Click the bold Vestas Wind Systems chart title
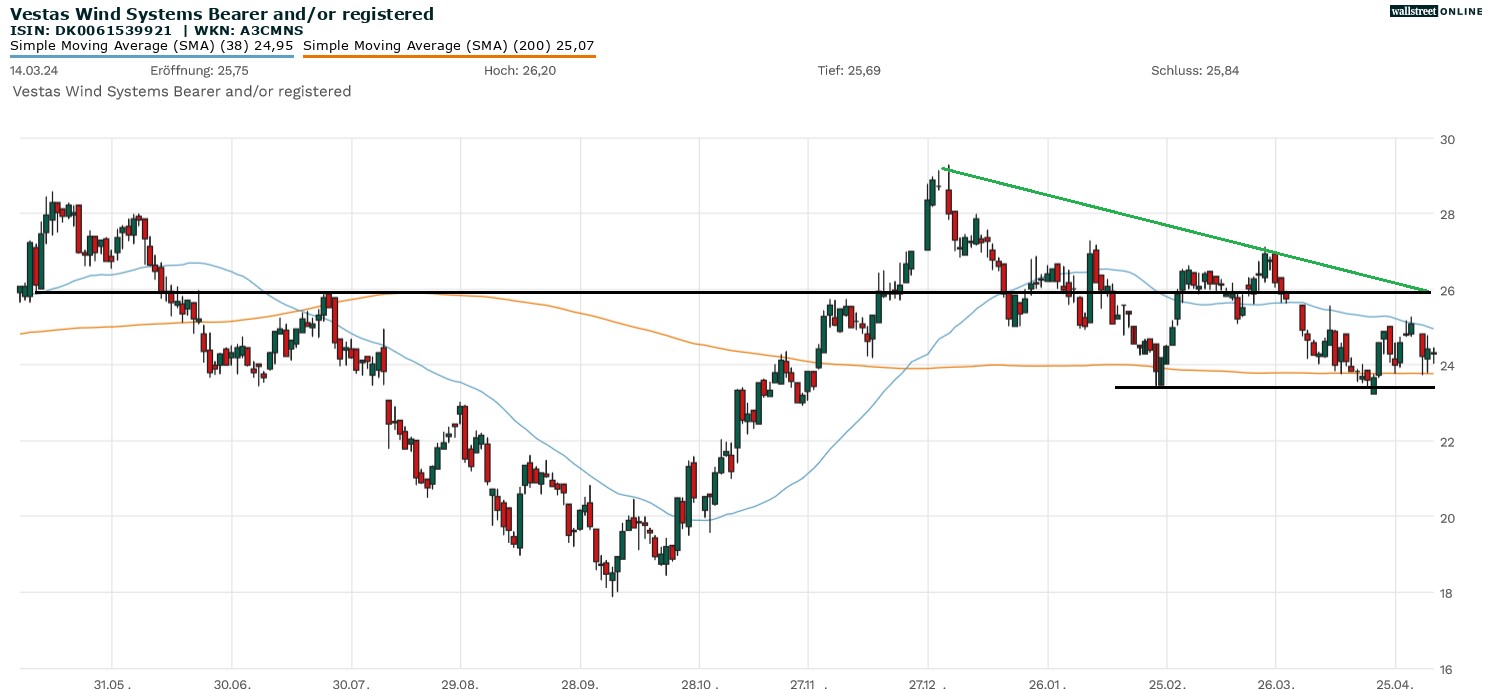This screenshot has width=1490, height=689. pyautogui.click(x=222, y=13)
